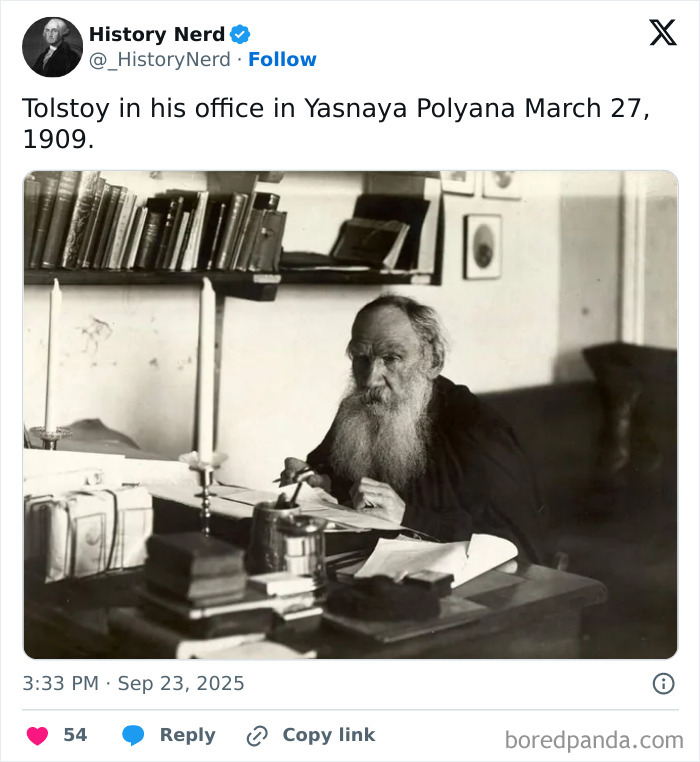This screenshot has height=762, width=700.
Task: Click the chain icon beside Copy link
Action: click(257, 736)
